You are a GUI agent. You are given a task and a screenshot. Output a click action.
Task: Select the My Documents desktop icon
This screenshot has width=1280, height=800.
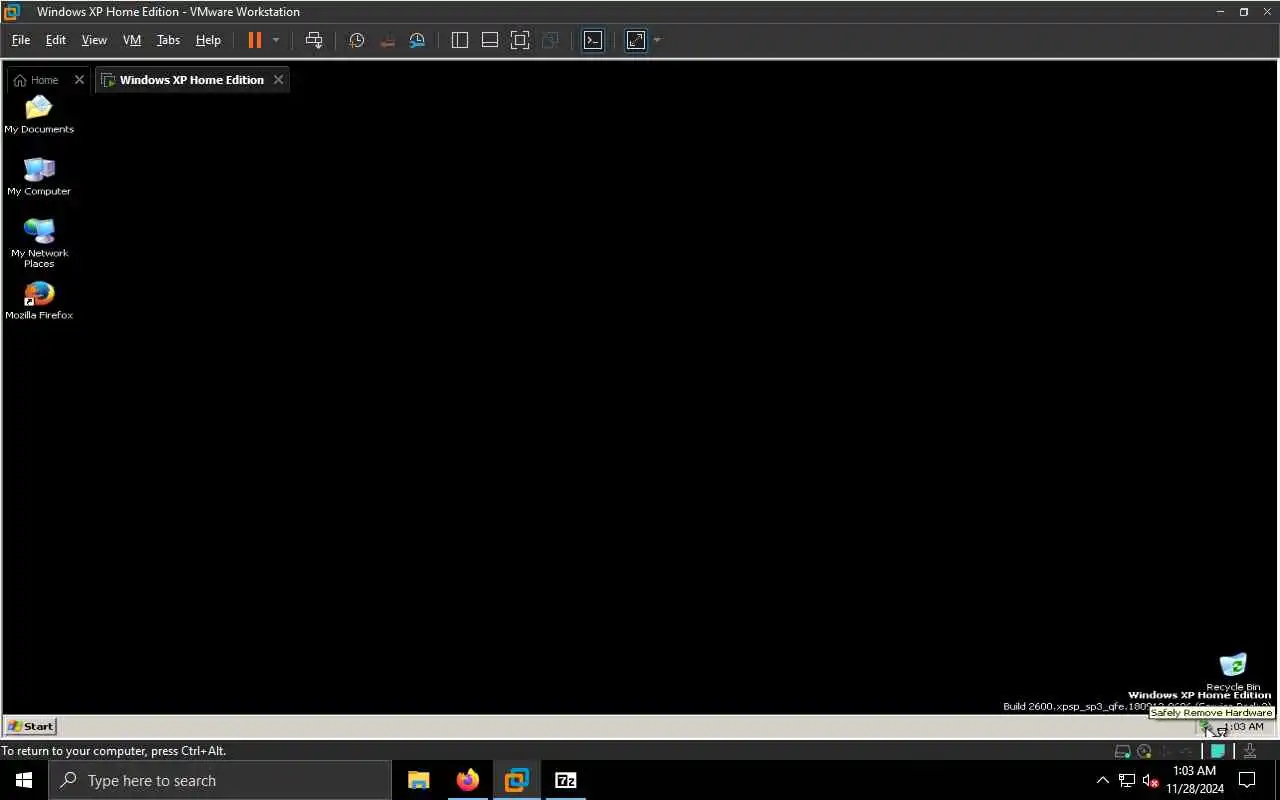coord(39,114)
